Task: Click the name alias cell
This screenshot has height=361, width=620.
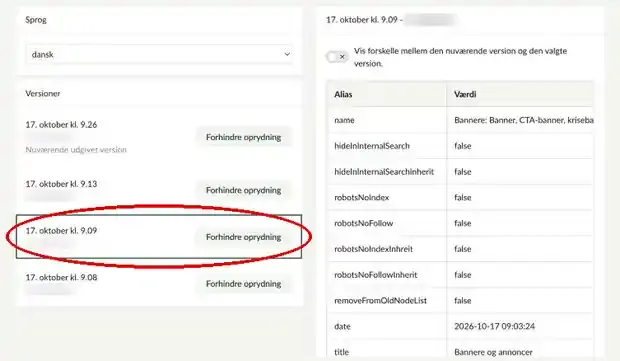Action: (387, 120)
